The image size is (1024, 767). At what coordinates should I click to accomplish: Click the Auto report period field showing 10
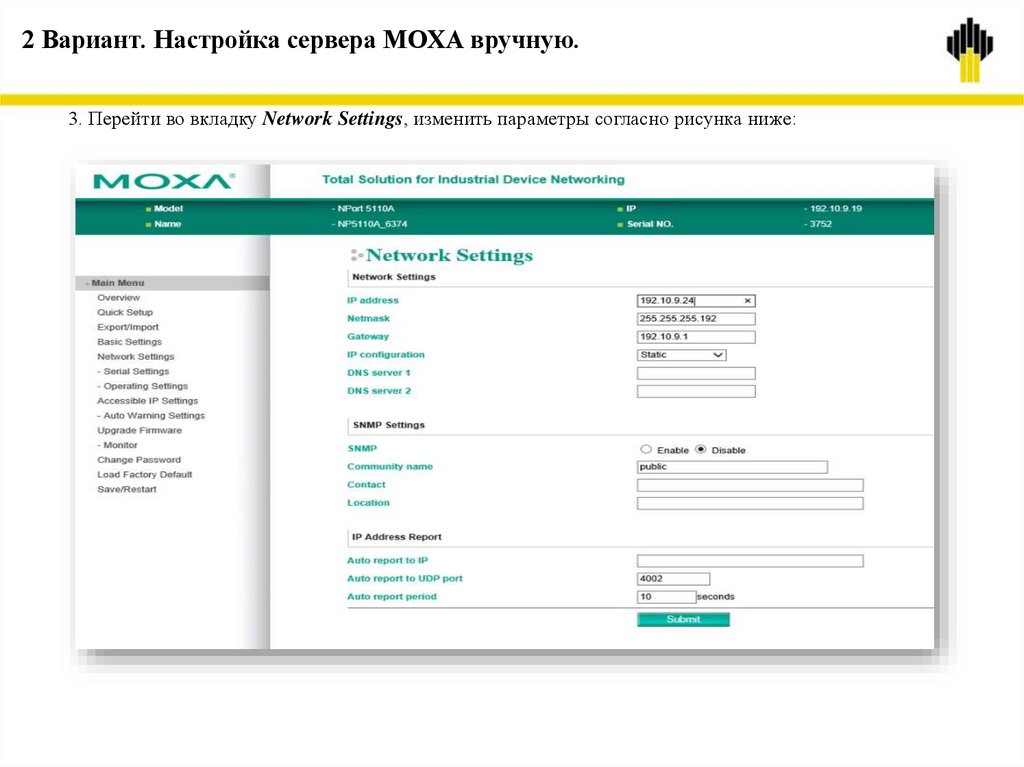665,595
